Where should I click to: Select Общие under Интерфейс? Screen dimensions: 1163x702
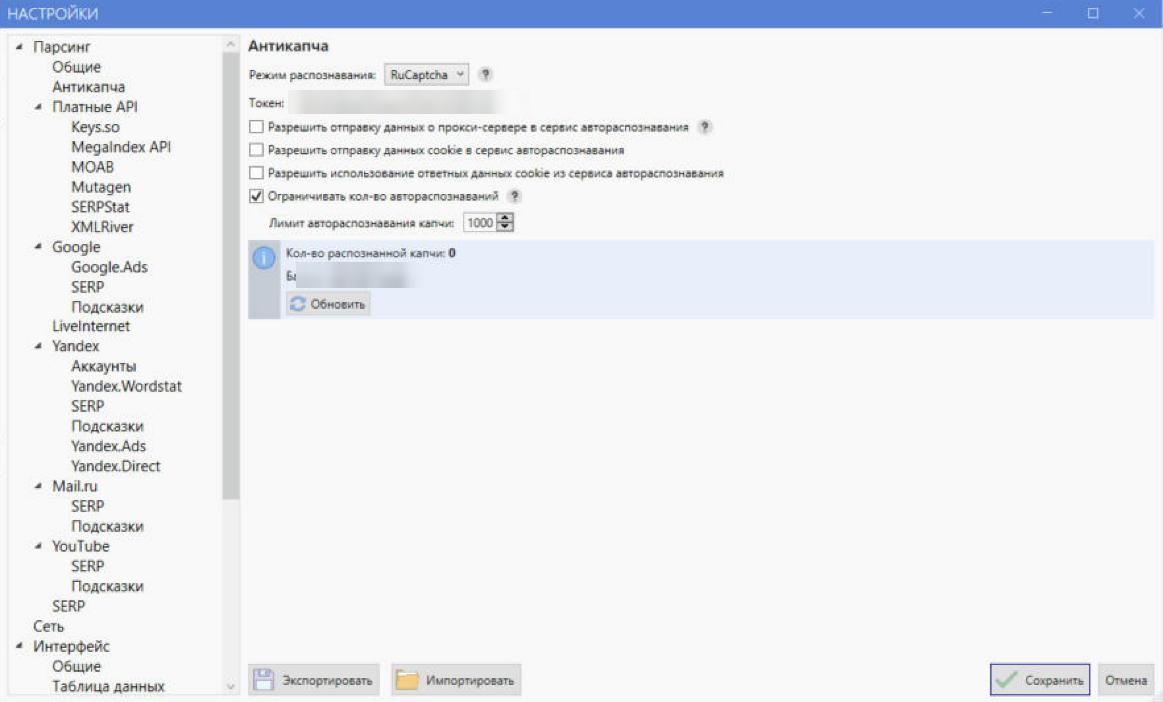click(x=76, y=666)
